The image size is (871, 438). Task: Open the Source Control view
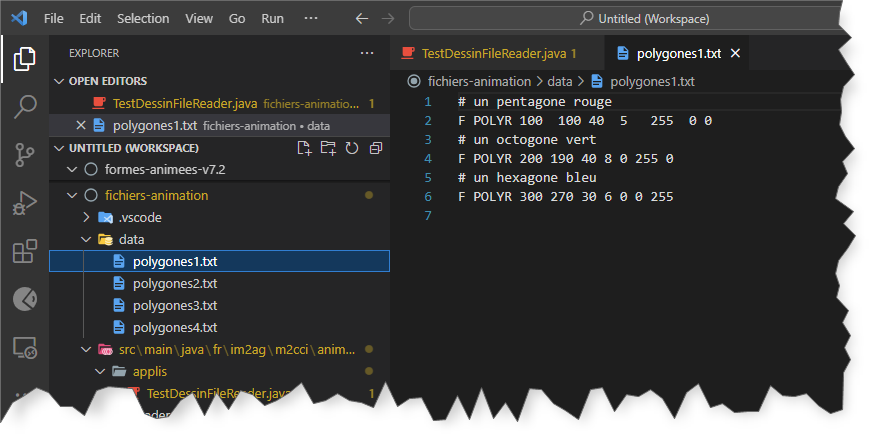(25, 154)
